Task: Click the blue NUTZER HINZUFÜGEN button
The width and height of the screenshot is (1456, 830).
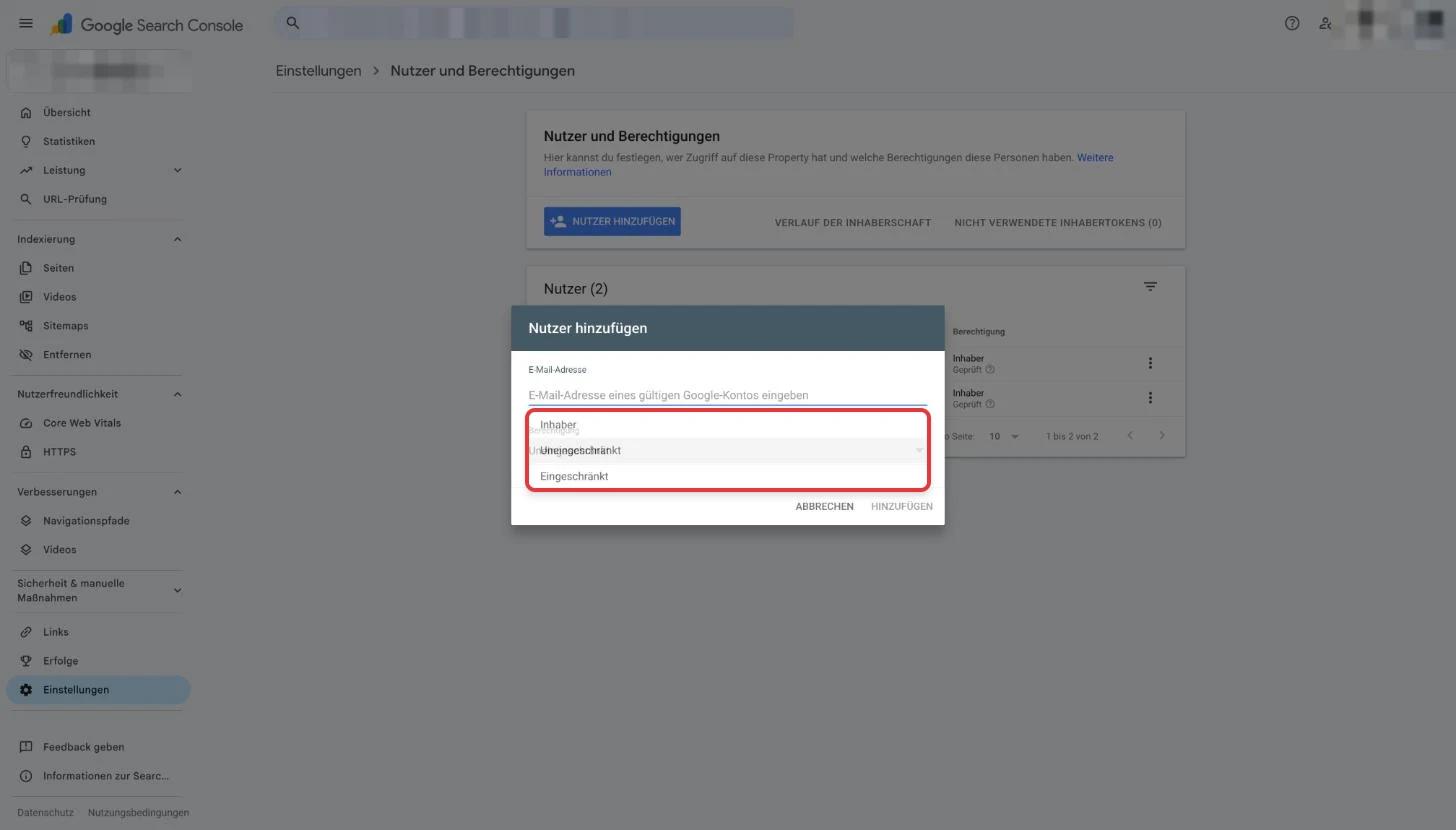Action: point(612,222)
